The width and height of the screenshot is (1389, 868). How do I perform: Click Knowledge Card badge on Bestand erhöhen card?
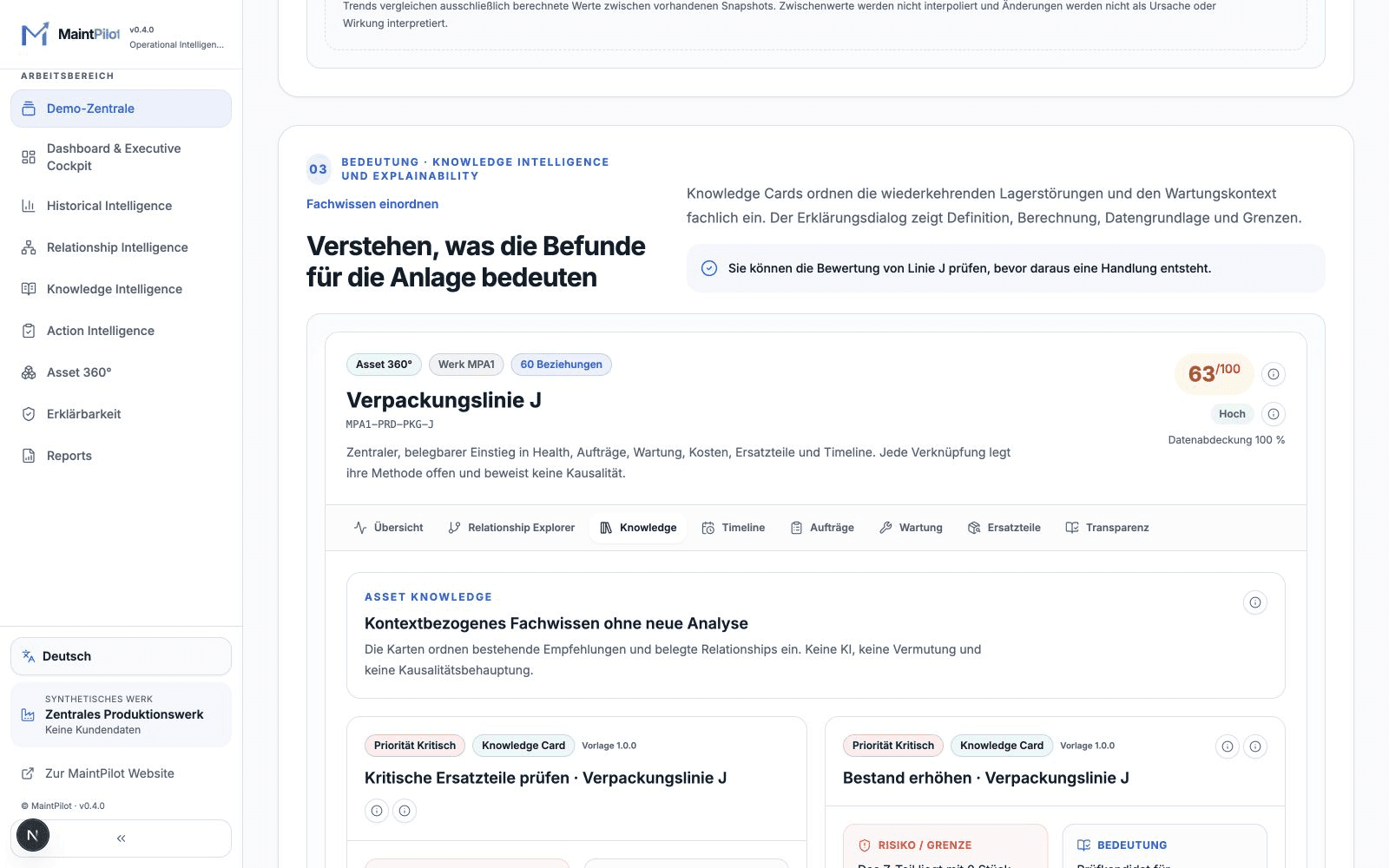pyautogui.click(x=1002, y=746)
